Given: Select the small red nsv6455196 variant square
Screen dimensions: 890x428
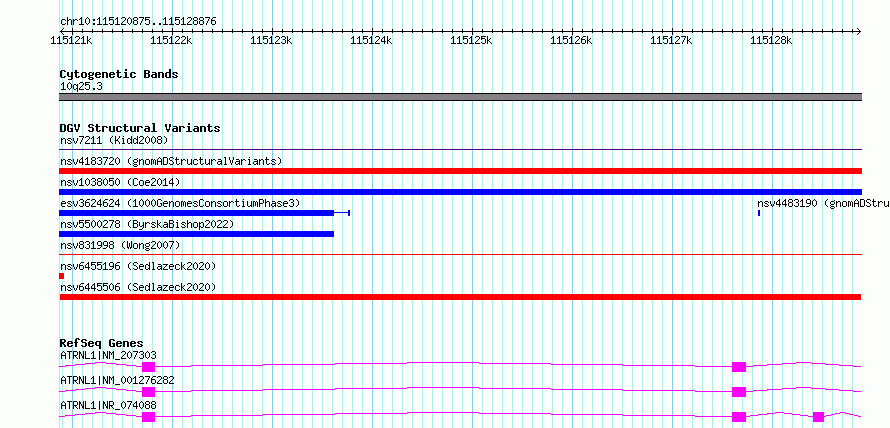Looking at the screenshot, I should pyautogui.click(x=61, y=276).
